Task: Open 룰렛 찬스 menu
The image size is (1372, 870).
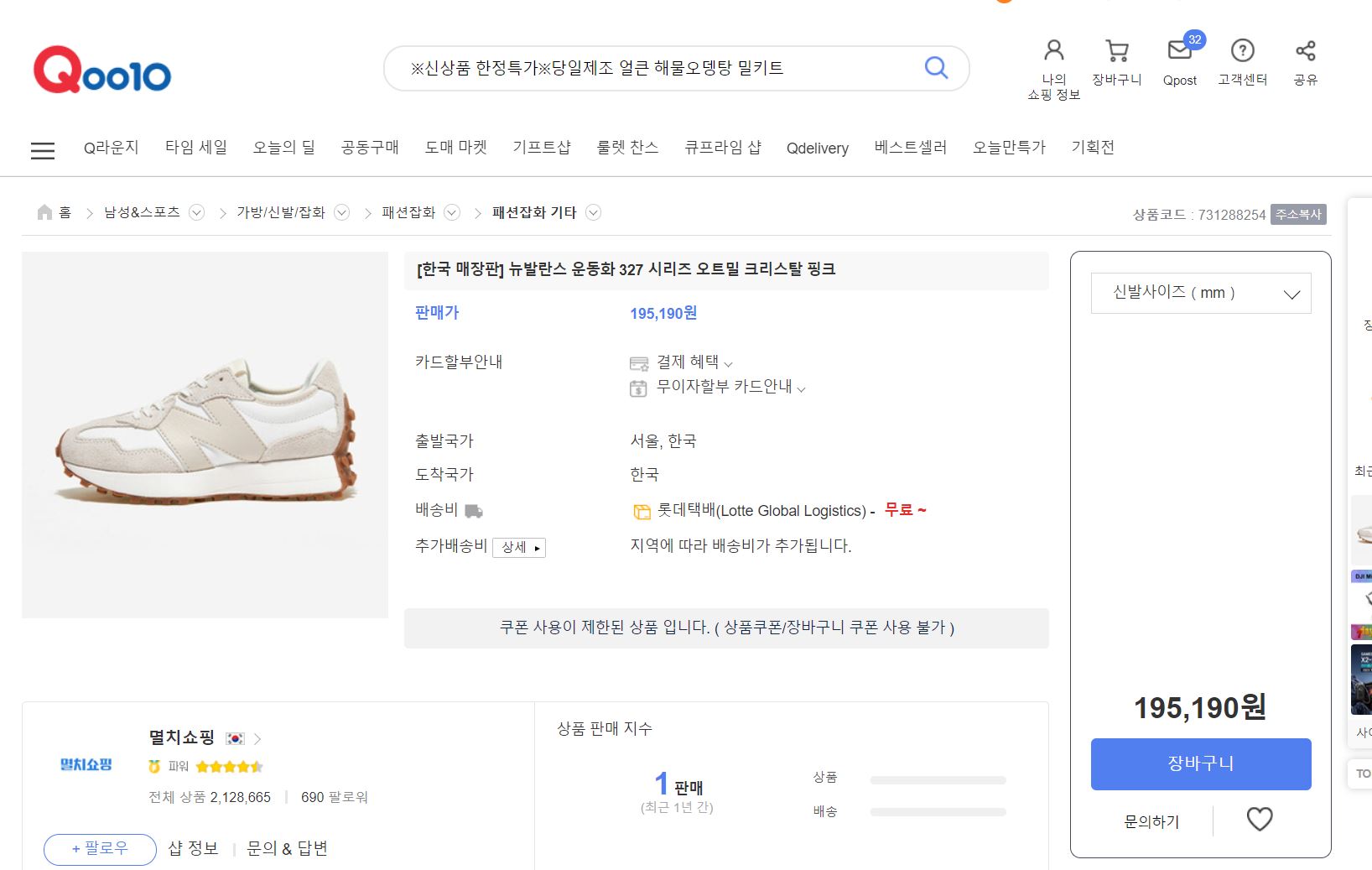Action: (x=627, y=148)
